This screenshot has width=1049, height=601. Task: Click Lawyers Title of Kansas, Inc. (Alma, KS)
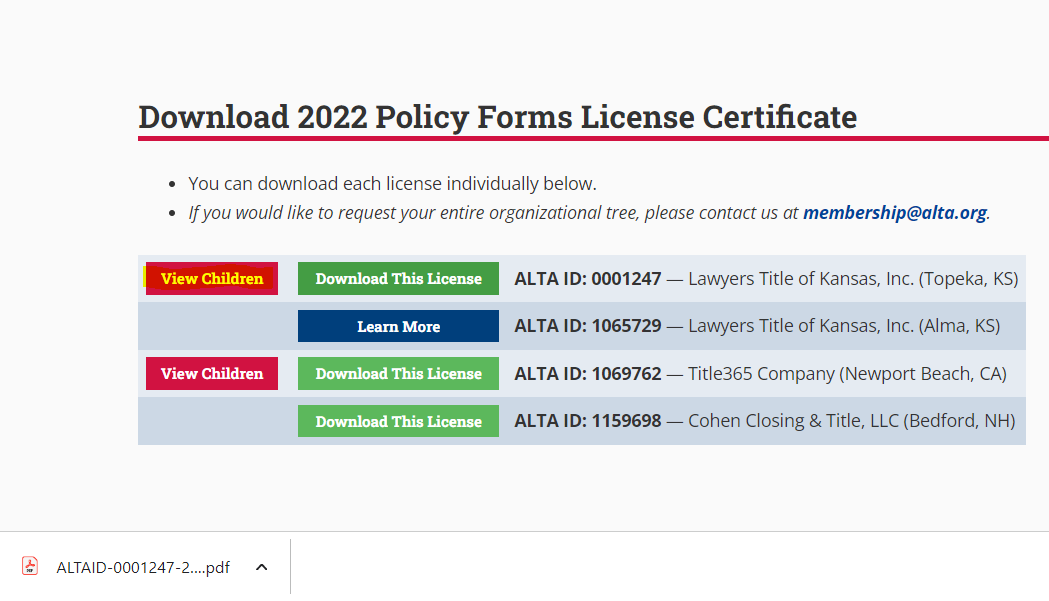point(844,326)
